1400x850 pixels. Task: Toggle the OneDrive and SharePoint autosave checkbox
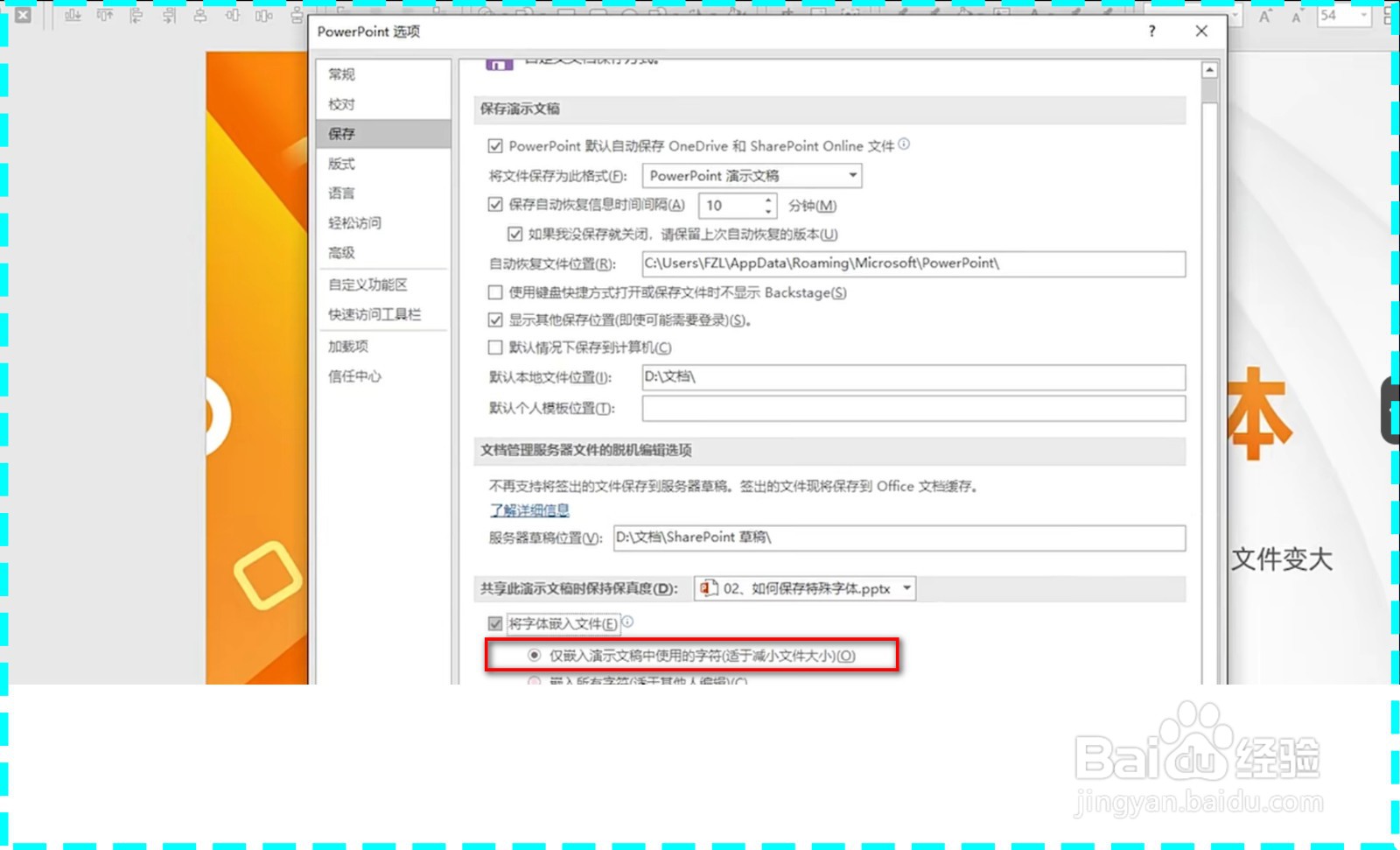[x=495, y=146]
